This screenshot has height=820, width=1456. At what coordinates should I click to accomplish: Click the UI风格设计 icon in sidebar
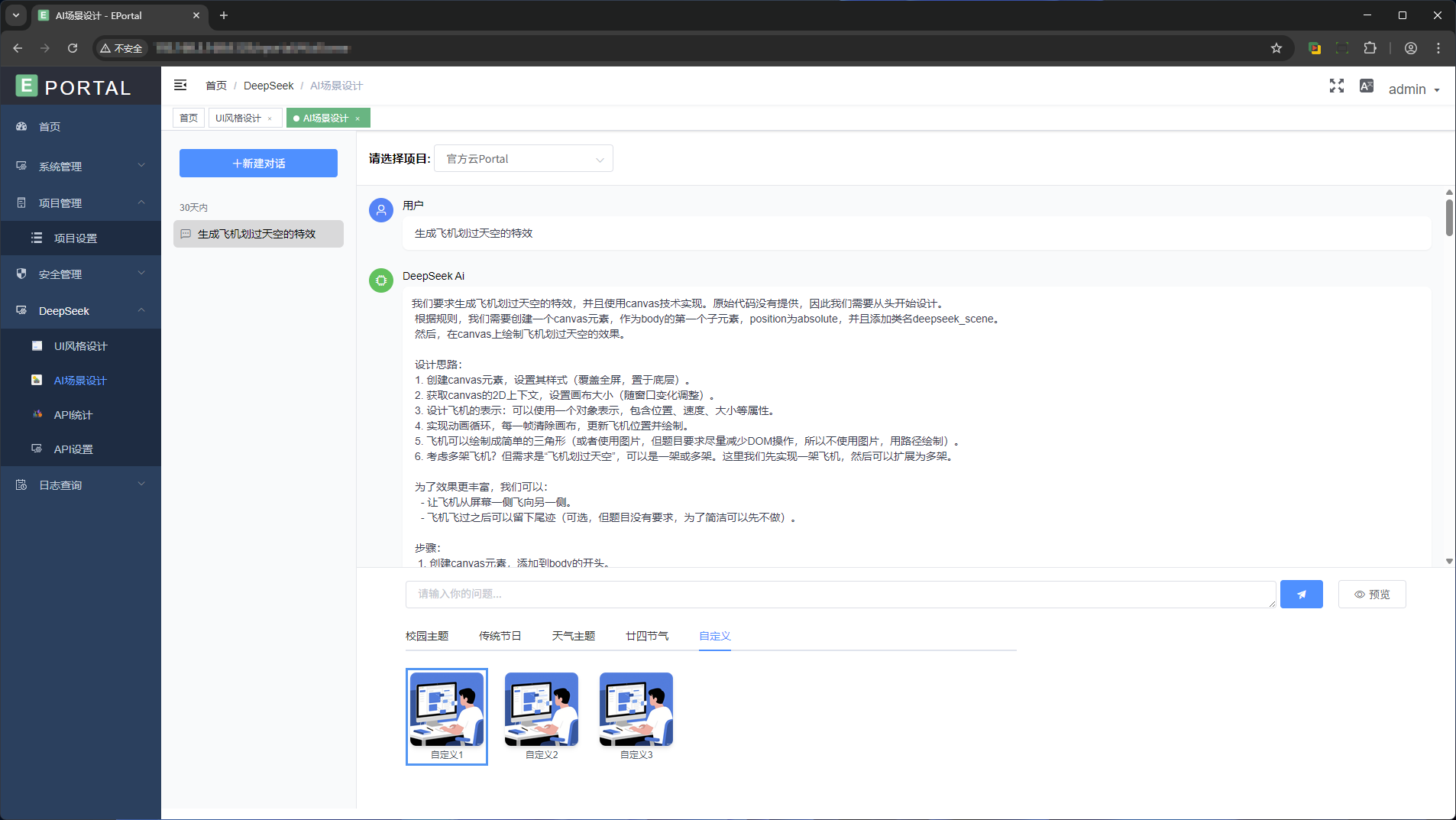click(x=37, y=345)
